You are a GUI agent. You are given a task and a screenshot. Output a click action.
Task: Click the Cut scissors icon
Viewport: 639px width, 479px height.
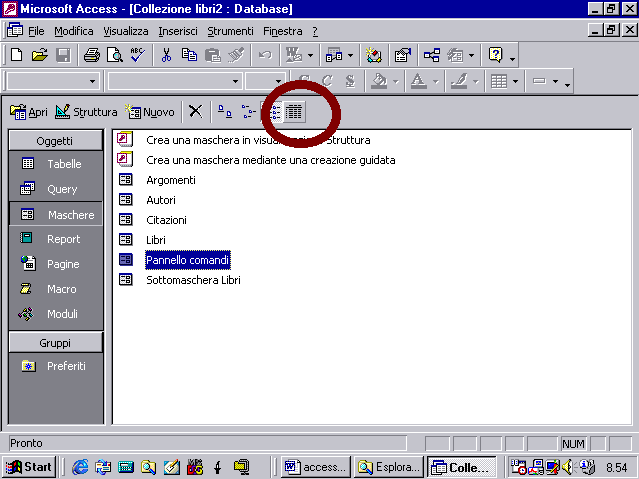click(x=167, y=55)
